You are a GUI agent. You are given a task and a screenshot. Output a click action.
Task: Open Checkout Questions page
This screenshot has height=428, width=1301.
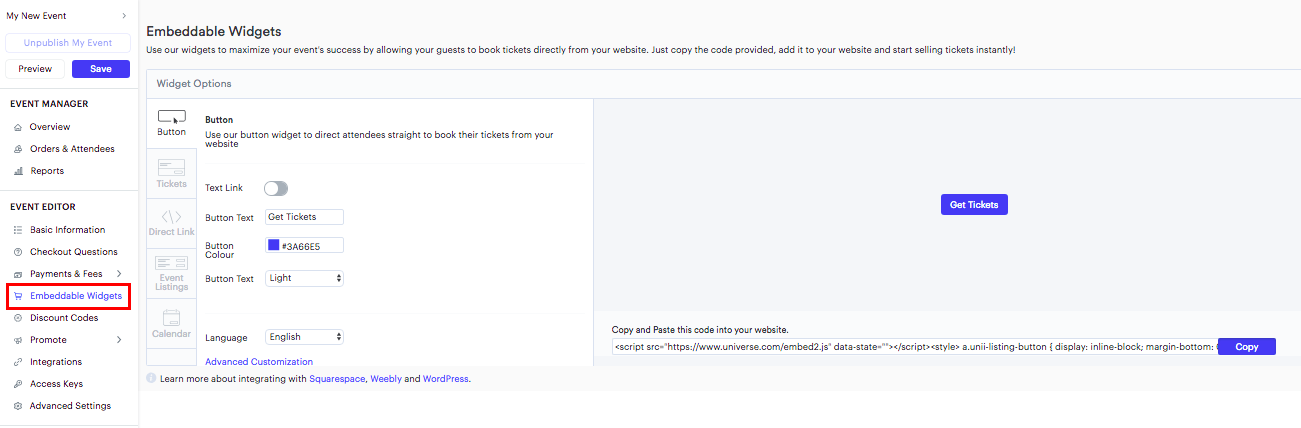click(74, 252)
